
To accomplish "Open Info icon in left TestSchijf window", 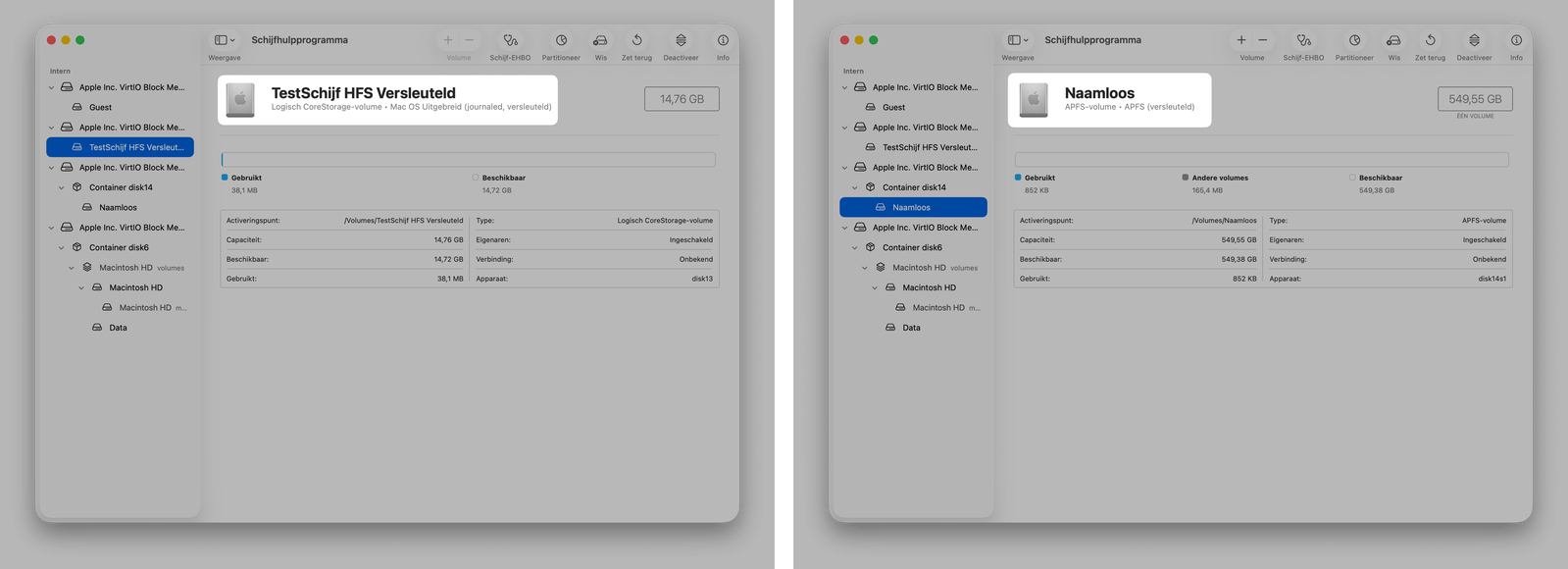I will 723,40.
